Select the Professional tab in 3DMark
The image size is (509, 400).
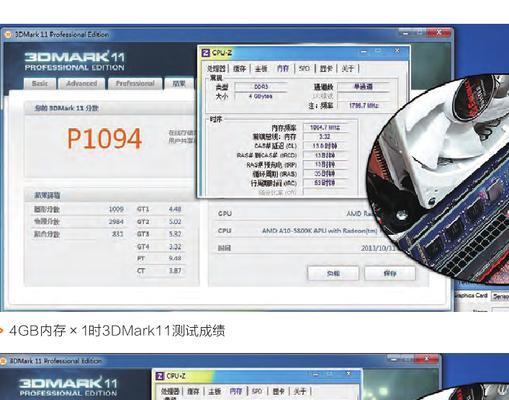point(135,83)
